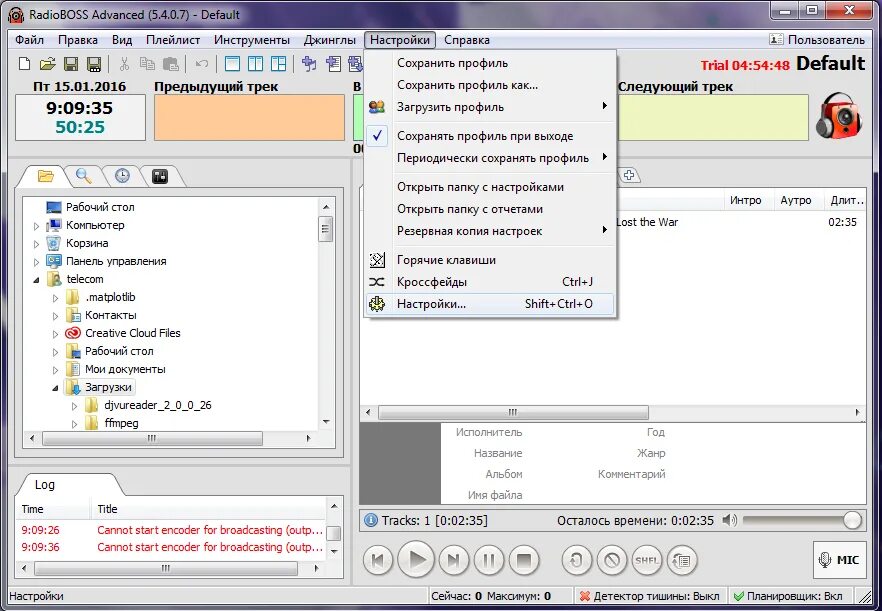Click the open folder toolbar icon
This screenshot has height=611, width=882.
(x=48, y=64)
